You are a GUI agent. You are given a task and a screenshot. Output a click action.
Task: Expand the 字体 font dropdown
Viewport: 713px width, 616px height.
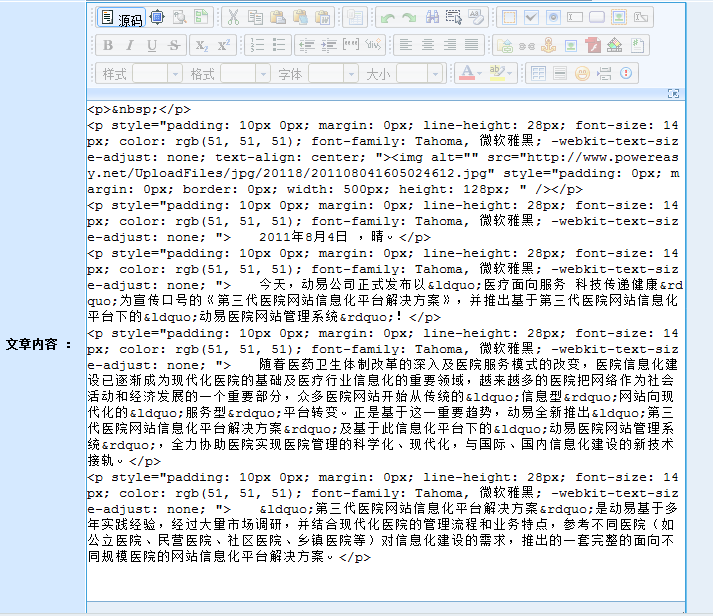(333, 74)
